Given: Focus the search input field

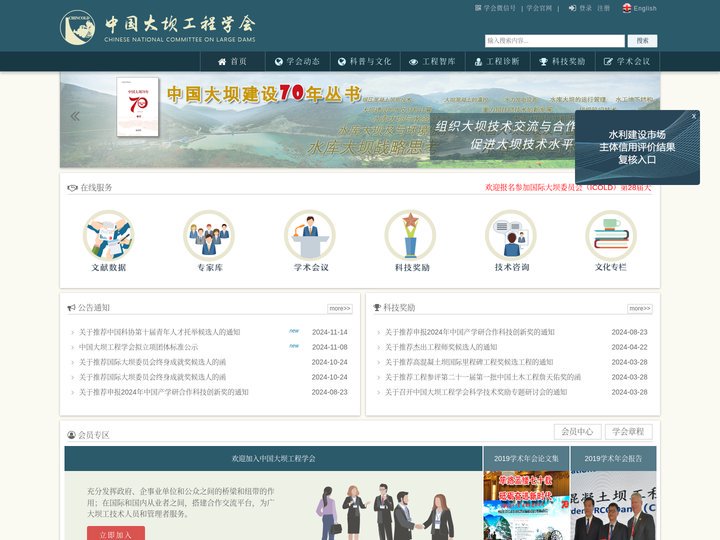Looking at the screenshot, I should [x=555, y=41].
